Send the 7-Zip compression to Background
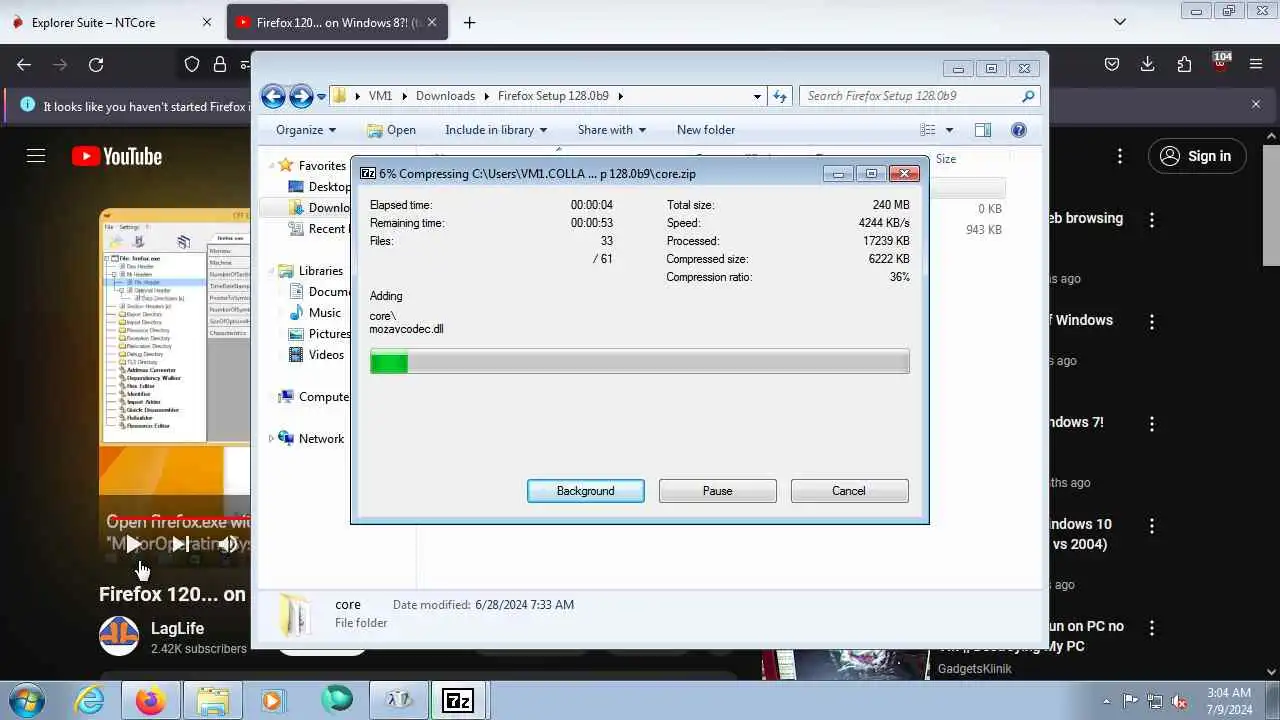This screenshot has height=720, width=1280. coord(586,491)
